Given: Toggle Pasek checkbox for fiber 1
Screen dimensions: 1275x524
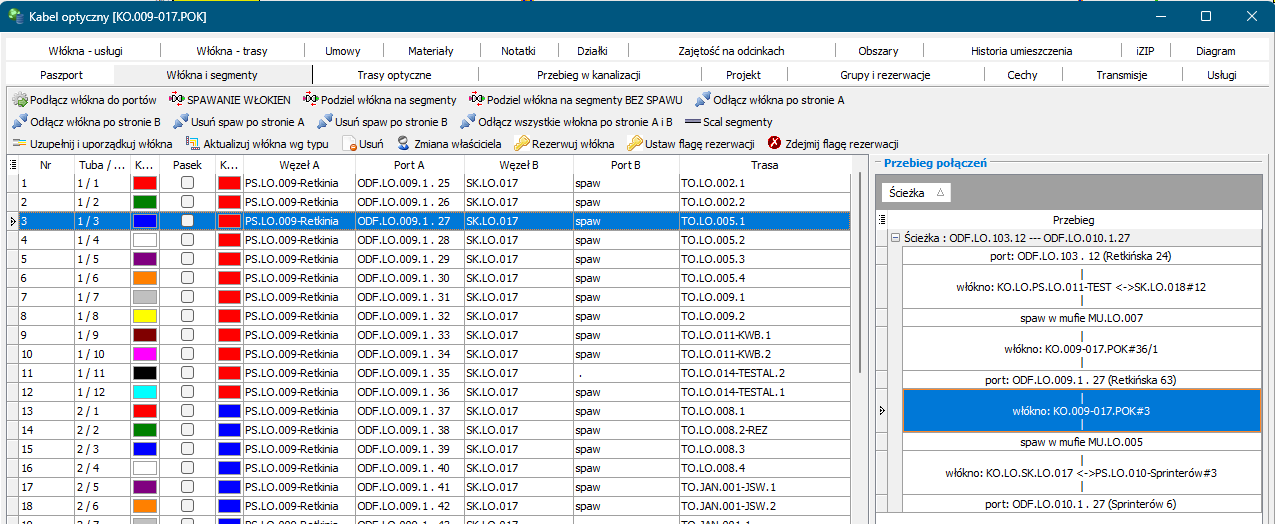Looking at the screenshot, I should tap(187, 183).
